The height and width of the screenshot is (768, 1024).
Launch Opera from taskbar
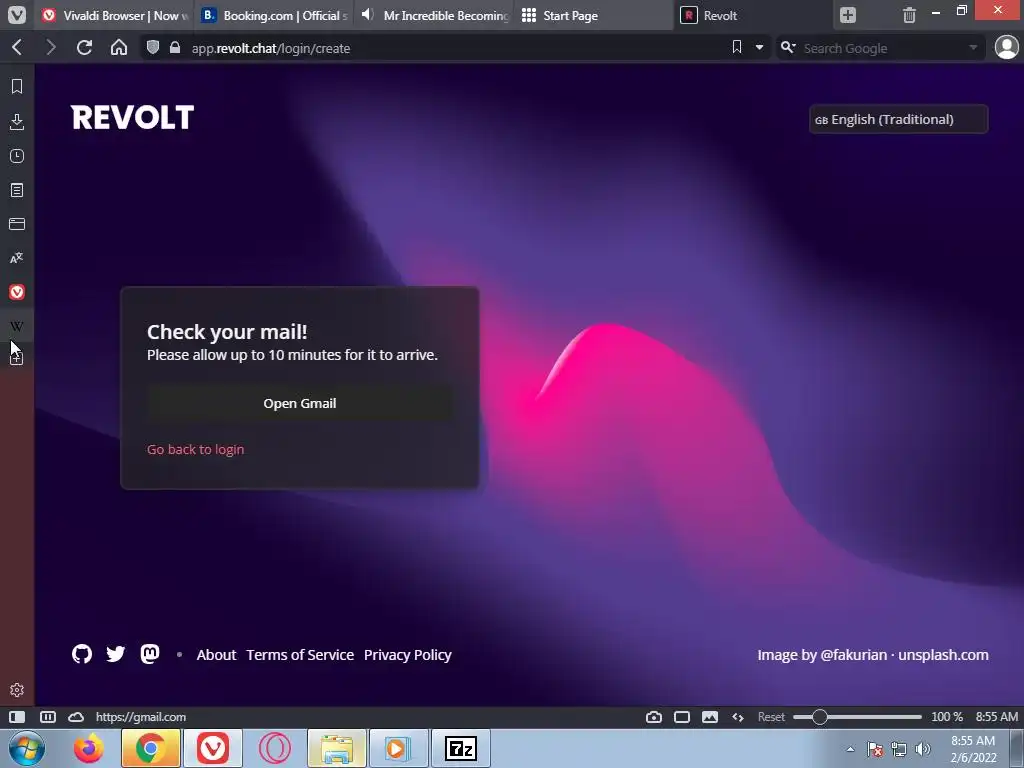[274, 748]
